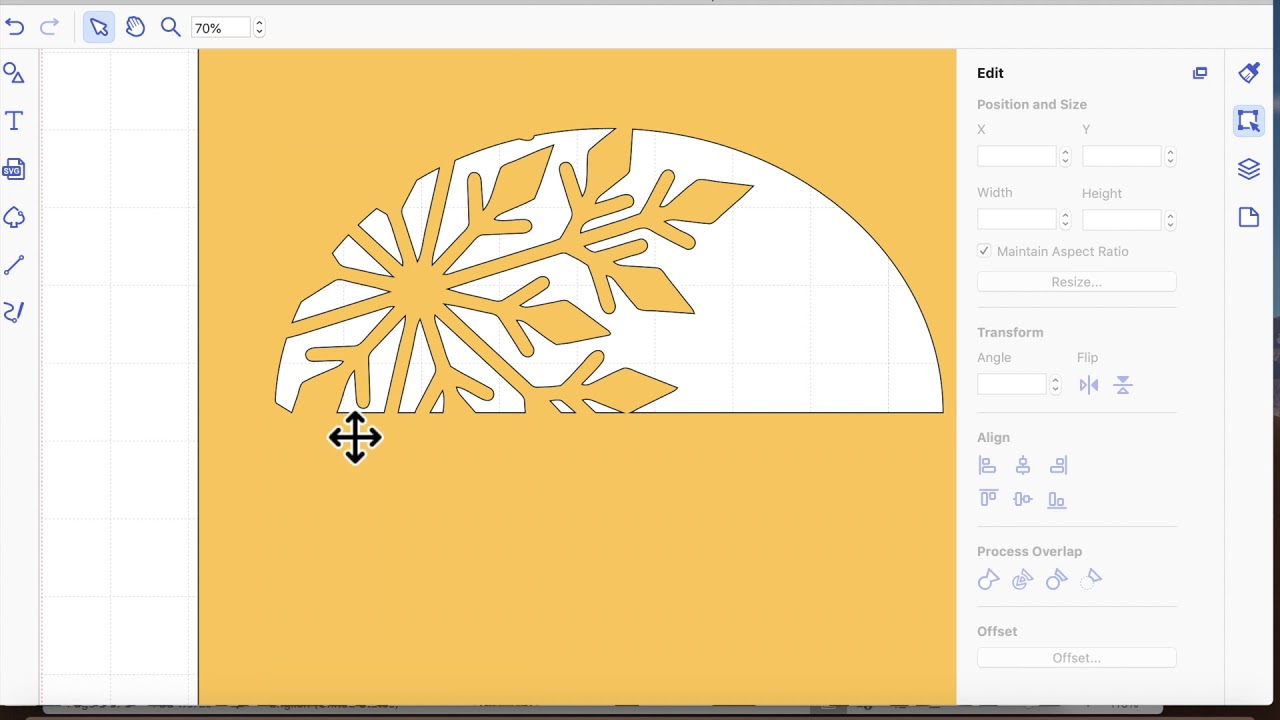Open the Shapes tool in left sidebar
Viewport: 1280px width, 720px height.
click(14, 73)
